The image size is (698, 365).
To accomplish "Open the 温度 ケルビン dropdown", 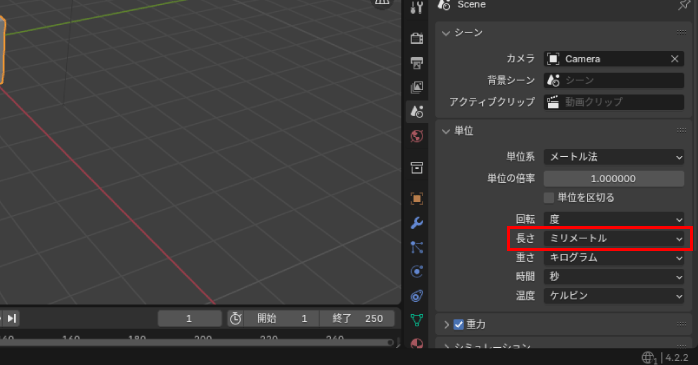I will tap(614, 296).
